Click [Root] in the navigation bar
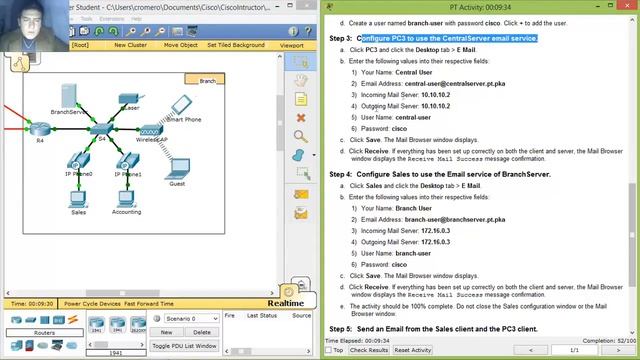 (80, 45)
